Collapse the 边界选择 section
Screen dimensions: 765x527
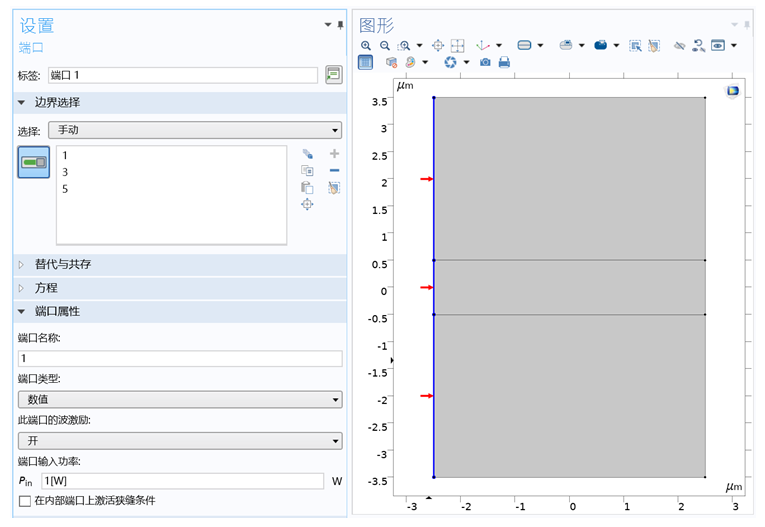(21, 102)
